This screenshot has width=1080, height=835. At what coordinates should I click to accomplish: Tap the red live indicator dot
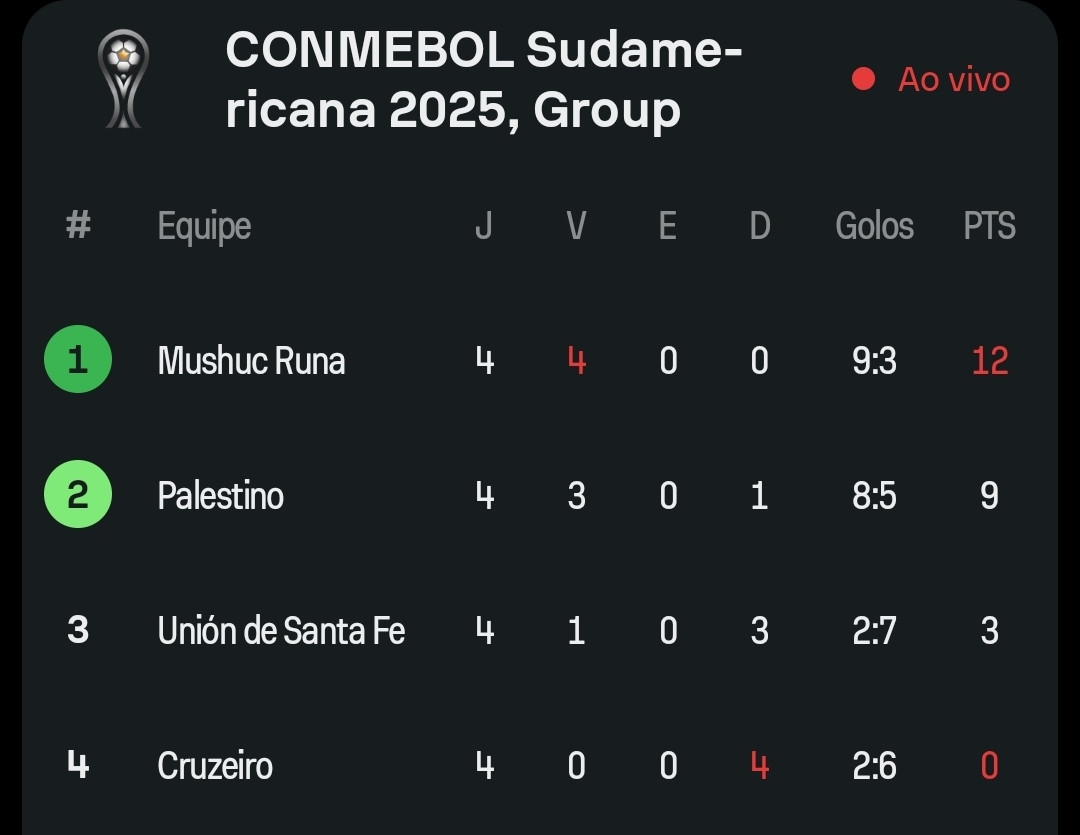click(863, 79)
